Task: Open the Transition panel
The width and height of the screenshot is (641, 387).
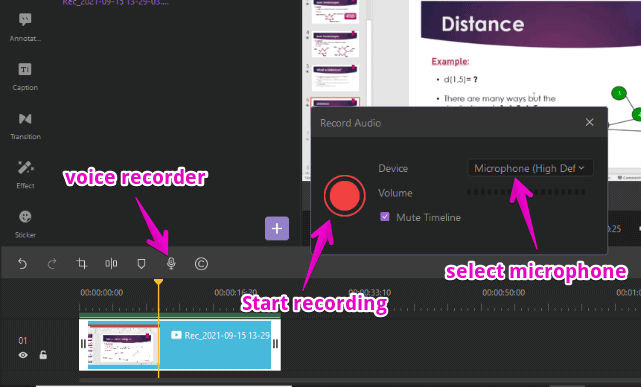Action: pos(25,126)
